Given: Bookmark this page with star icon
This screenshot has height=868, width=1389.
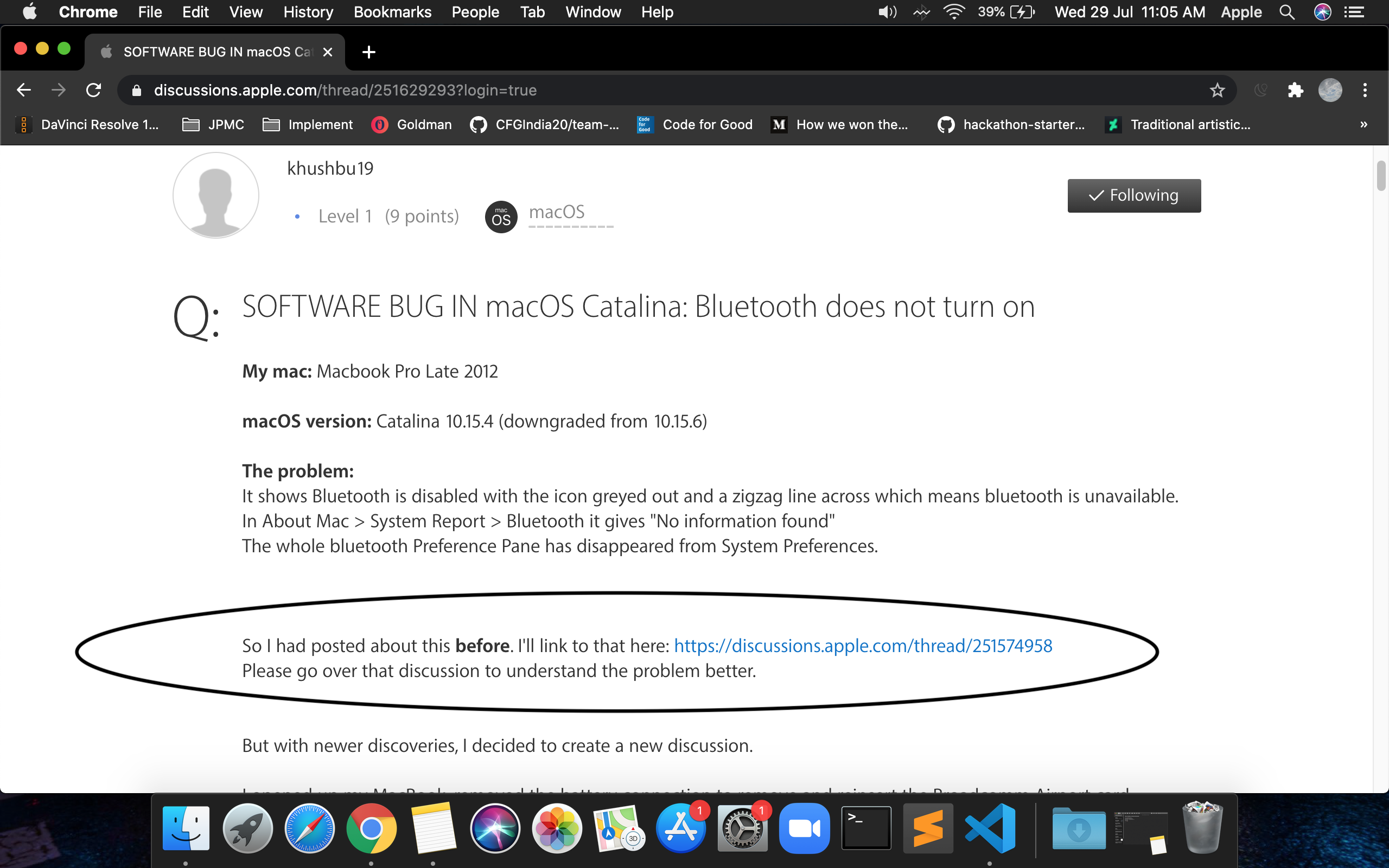Looking at the screenshot, I should click(x=1217, y=90).
